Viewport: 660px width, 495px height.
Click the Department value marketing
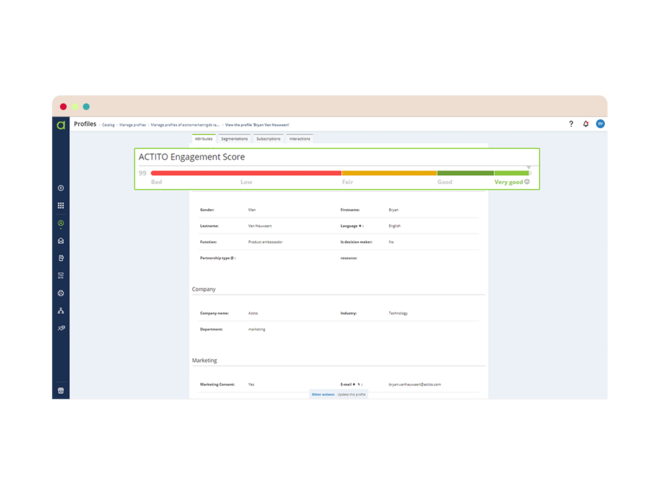(x=257, y=329)
